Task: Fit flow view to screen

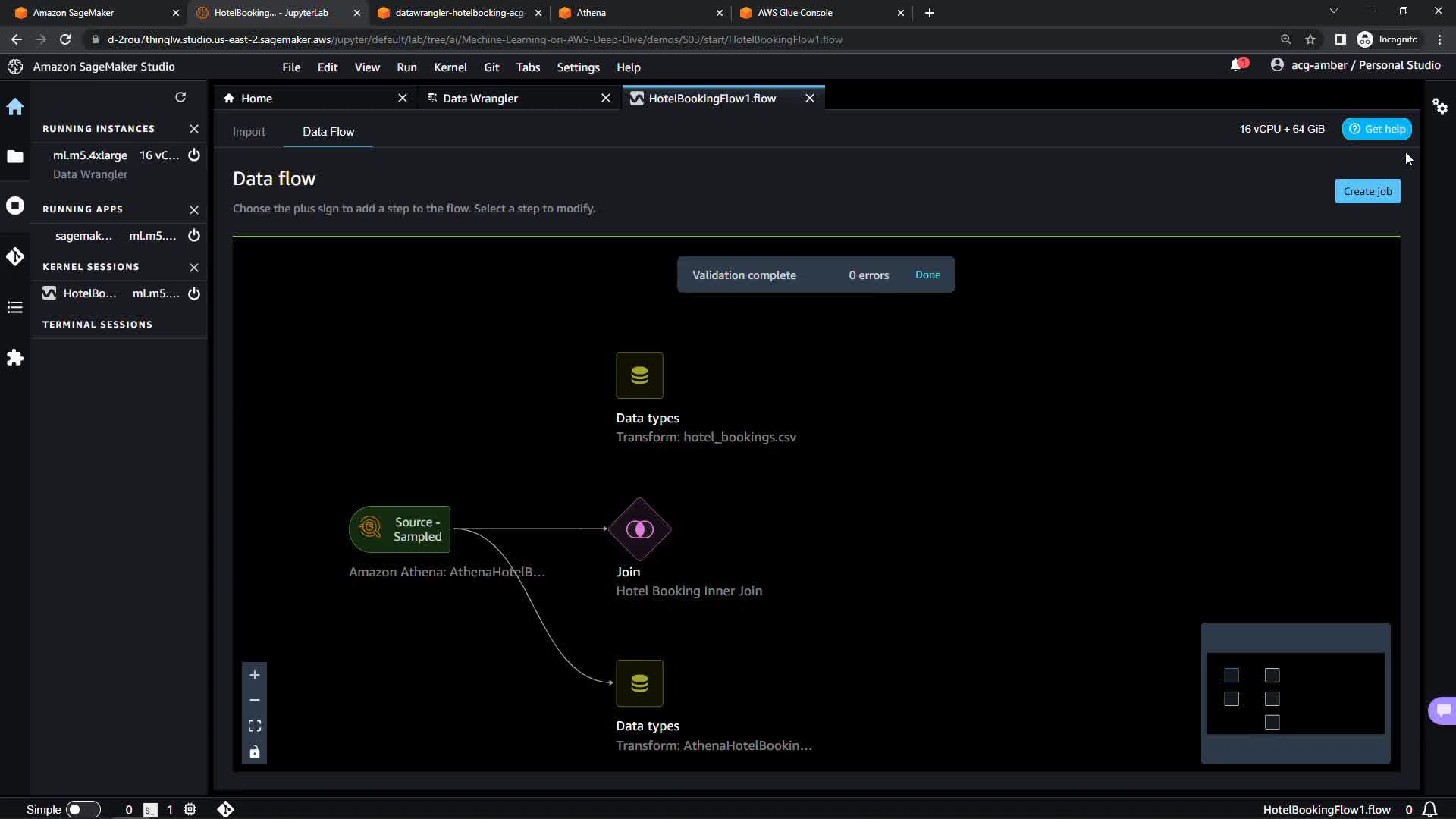Action: coord(255,726)
